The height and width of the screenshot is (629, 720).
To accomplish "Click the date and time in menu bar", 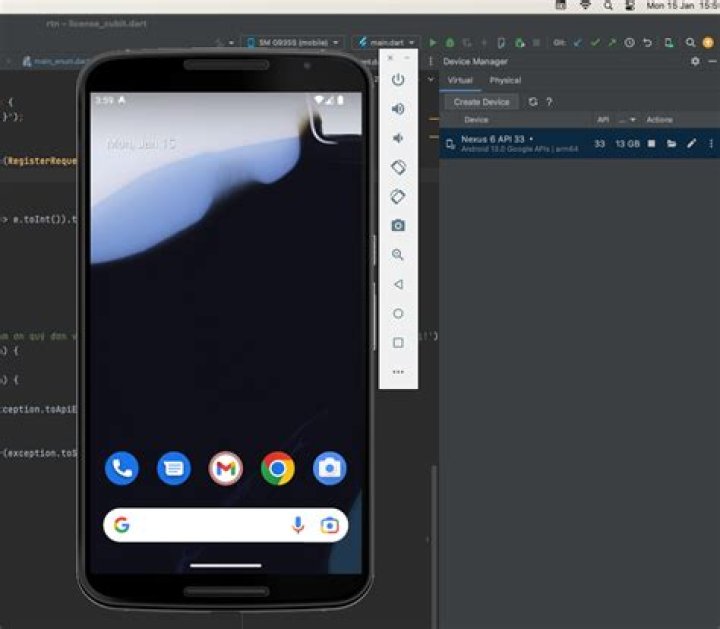I will [682, 6].
